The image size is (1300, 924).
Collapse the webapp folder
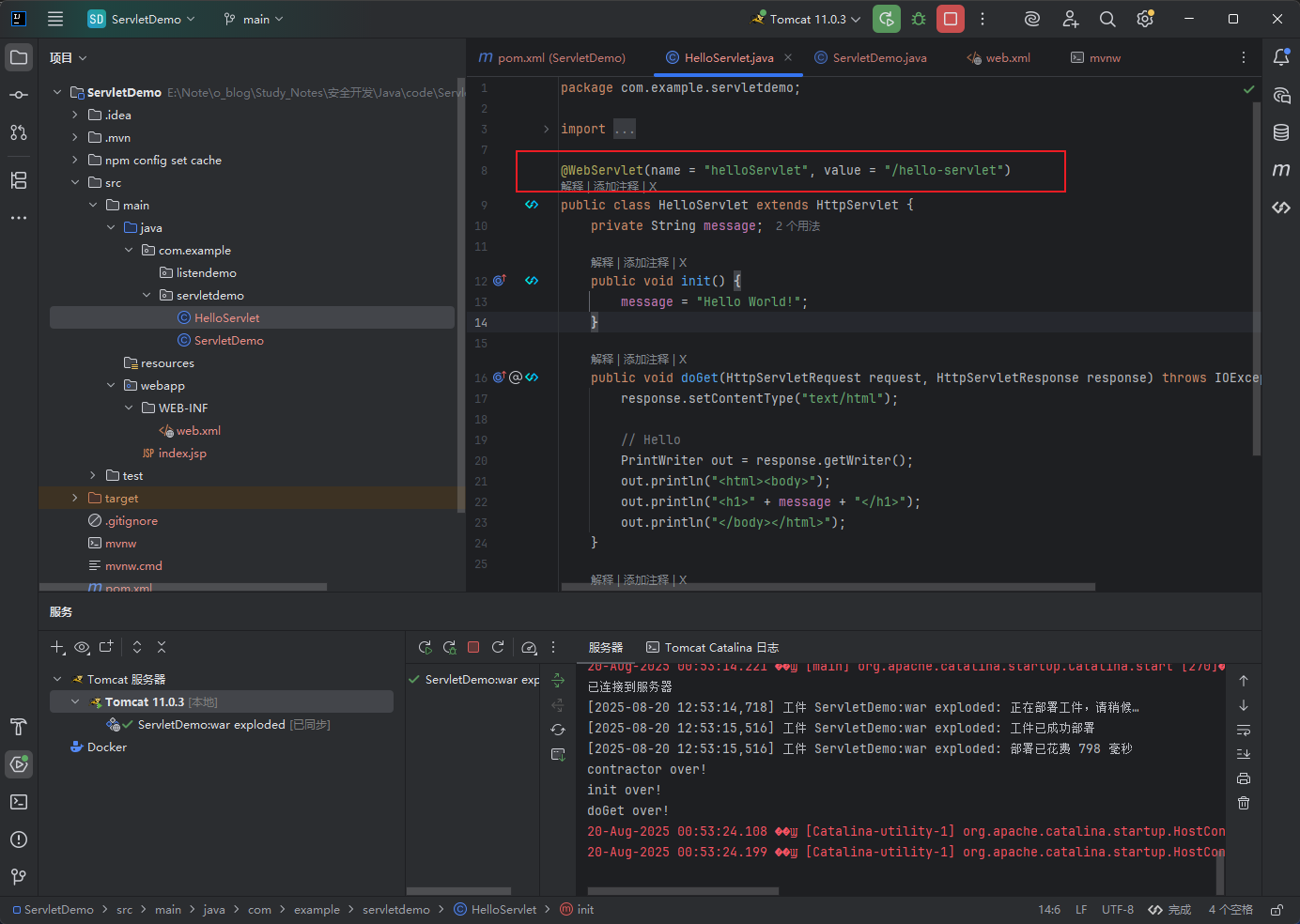[x=111, y=386]
